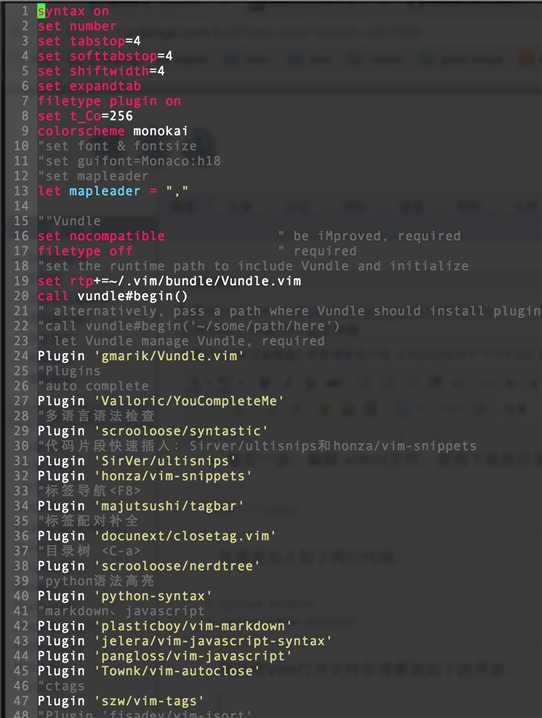Click the '""Vundle' comment heading
Image resolution: width=542 pixels, height=718 pixels.
(x=70, y=221)
